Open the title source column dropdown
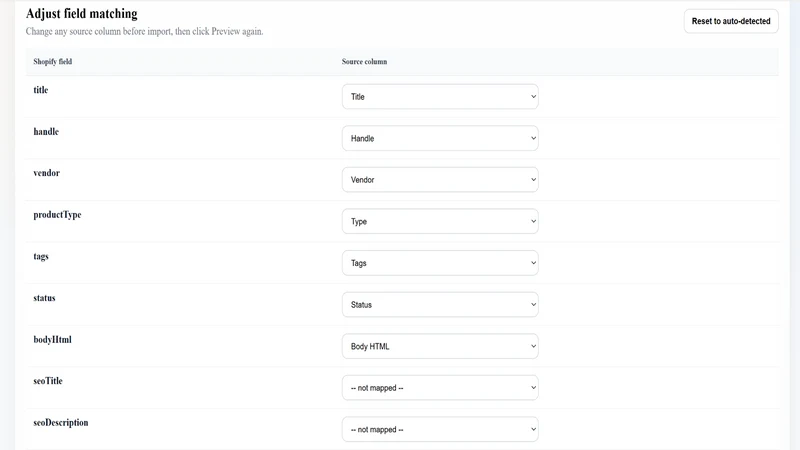This screenshot has width=800, height=450. [440, 97]
